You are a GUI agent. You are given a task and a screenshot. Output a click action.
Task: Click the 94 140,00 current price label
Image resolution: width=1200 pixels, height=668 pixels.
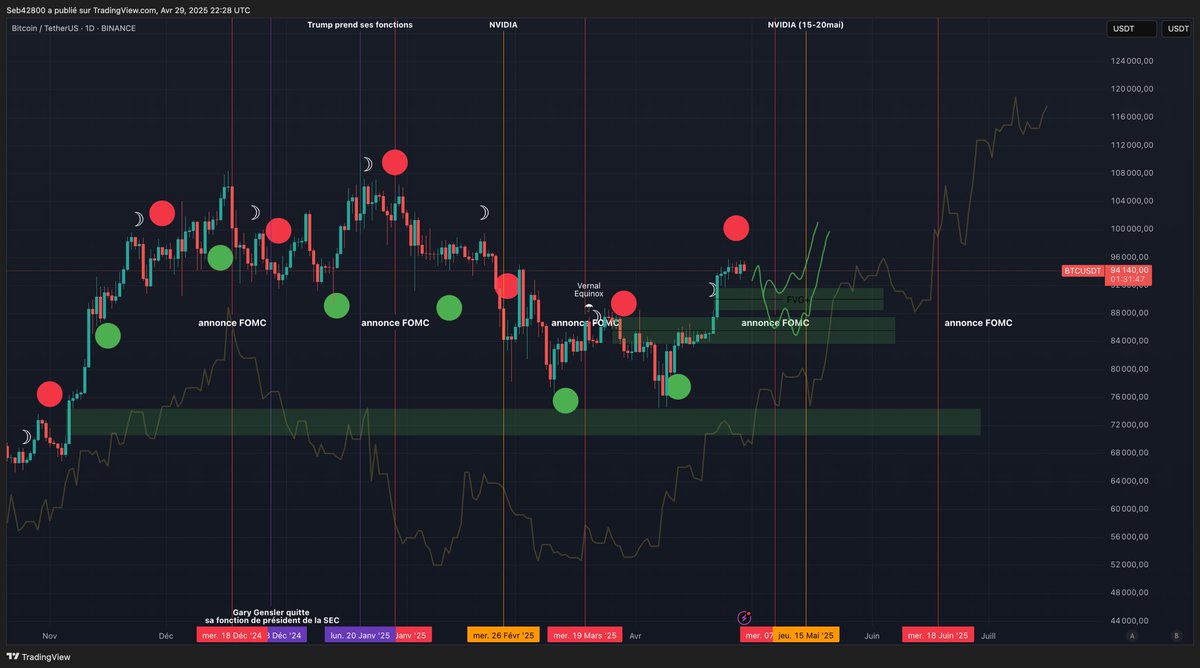[x=1130, y=270]
